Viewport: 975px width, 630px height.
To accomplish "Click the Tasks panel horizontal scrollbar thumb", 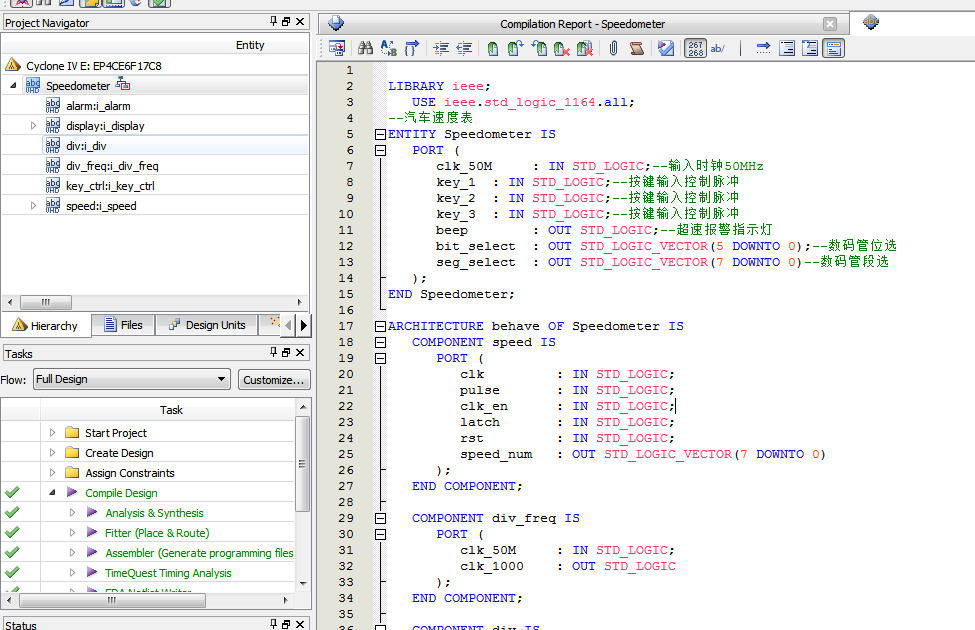I will click(112, 600).
